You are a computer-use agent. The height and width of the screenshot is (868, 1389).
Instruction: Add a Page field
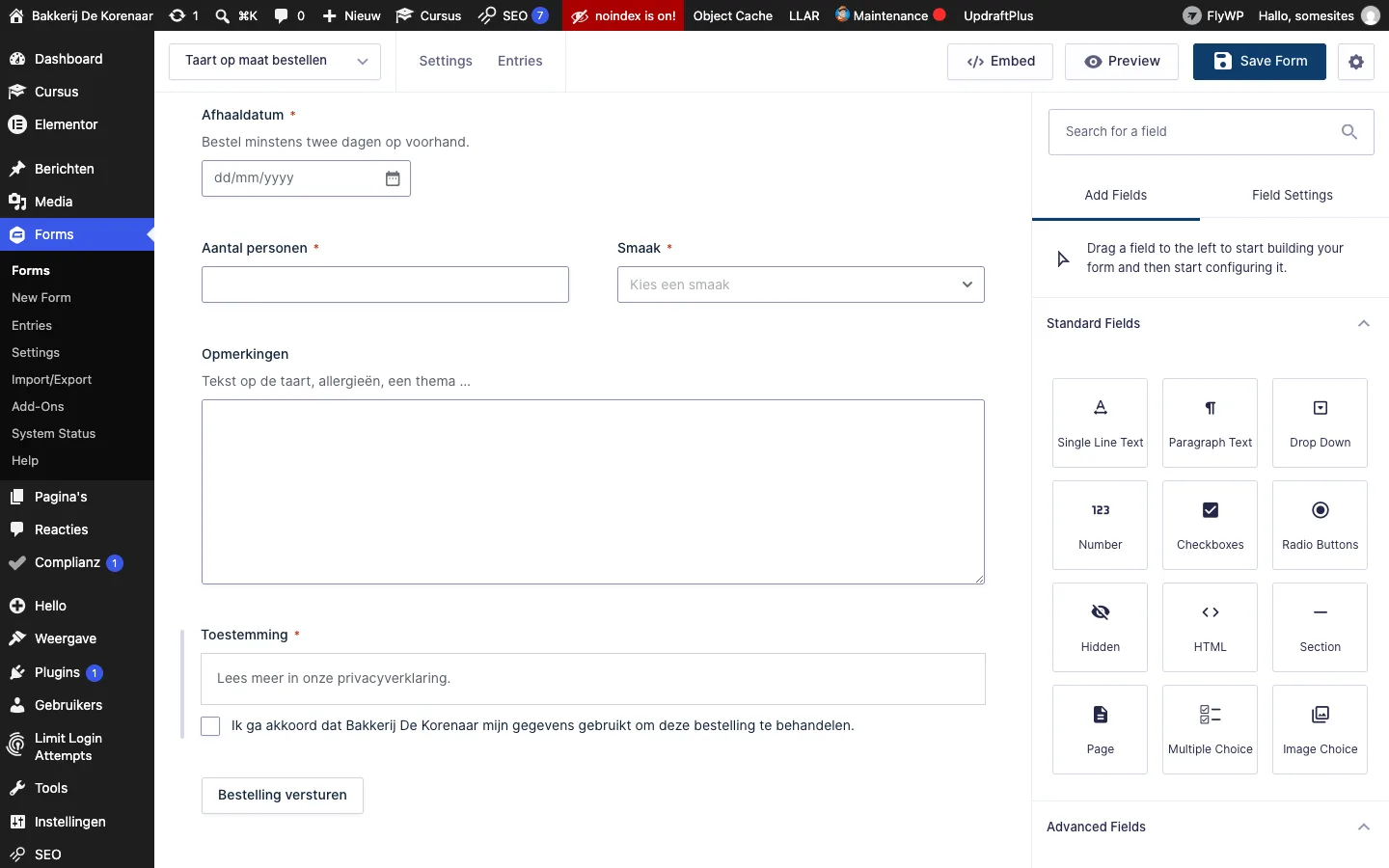coord(1100,730)
